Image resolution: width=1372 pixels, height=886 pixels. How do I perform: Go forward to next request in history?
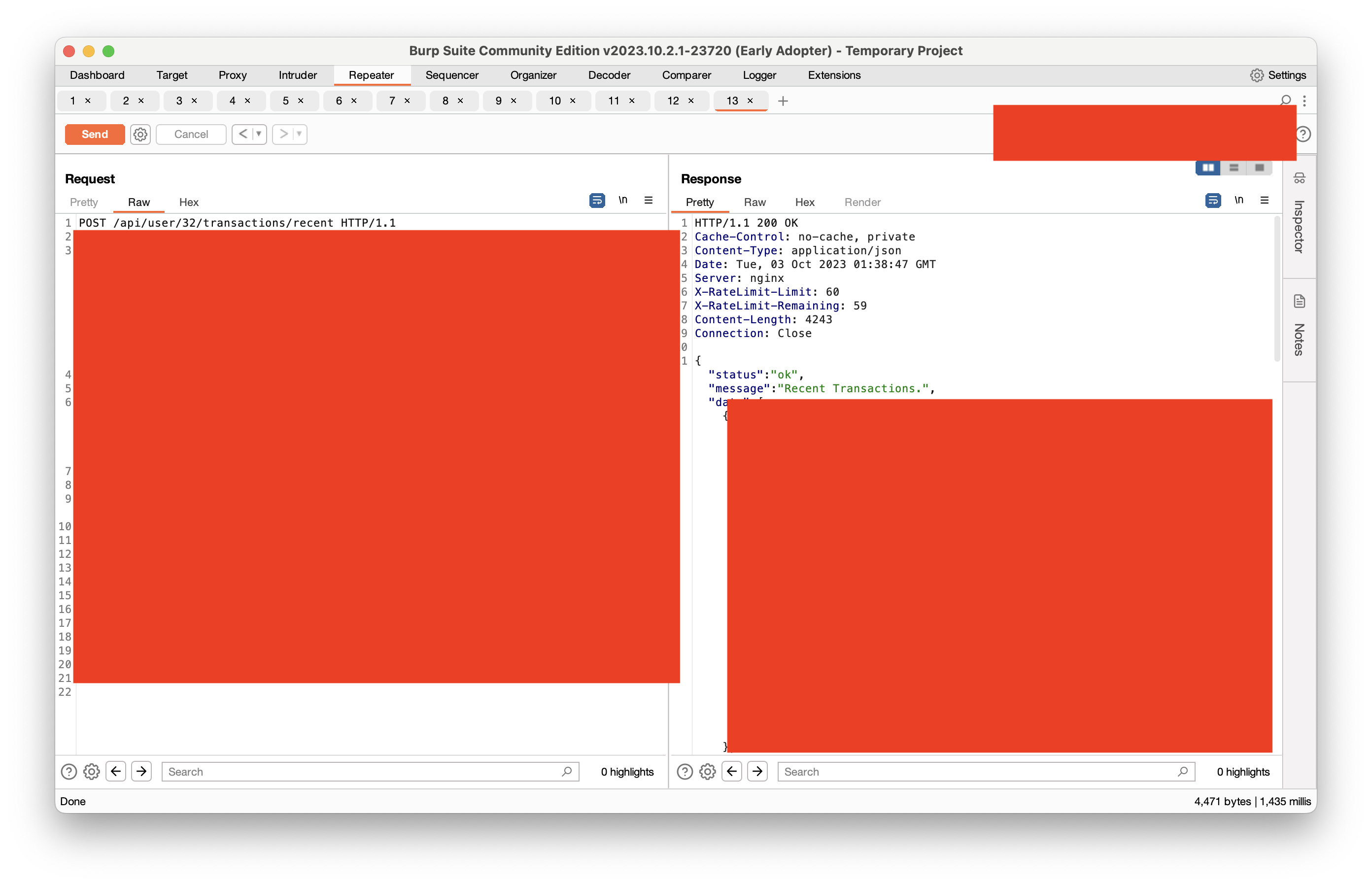tap(283, 134)
